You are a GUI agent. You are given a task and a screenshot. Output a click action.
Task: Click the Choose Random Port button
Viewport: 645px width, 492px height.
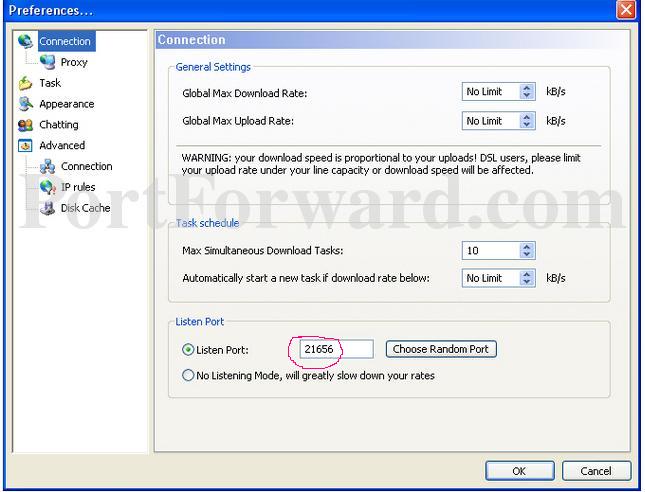tap(441, 349)
